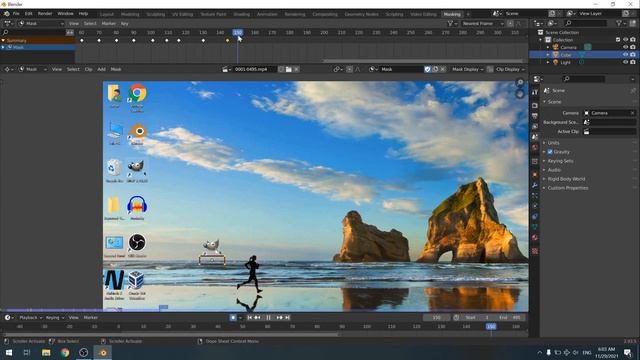This screenshot has height=360, width=640.
Task: Open the Object Constraints tab icon
Action: 535,217
